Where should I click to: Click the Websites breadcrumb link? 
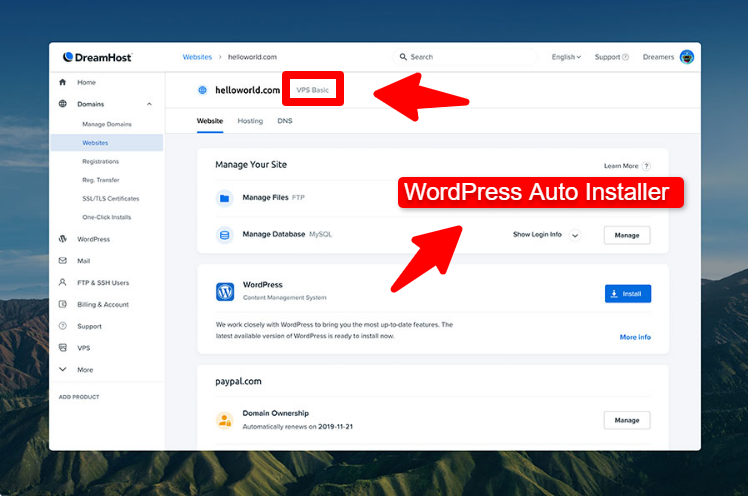197,57
